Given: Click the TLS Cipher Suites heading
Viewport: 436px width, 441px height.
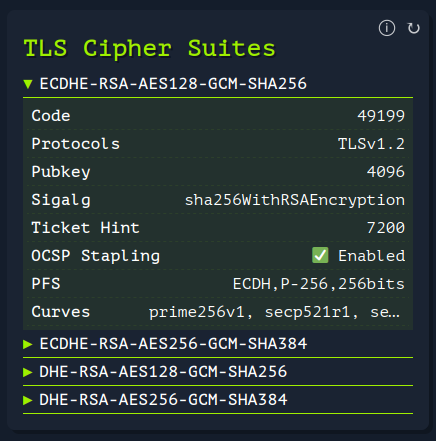Looking at the screenshot, I should click(x=149, y=48).
